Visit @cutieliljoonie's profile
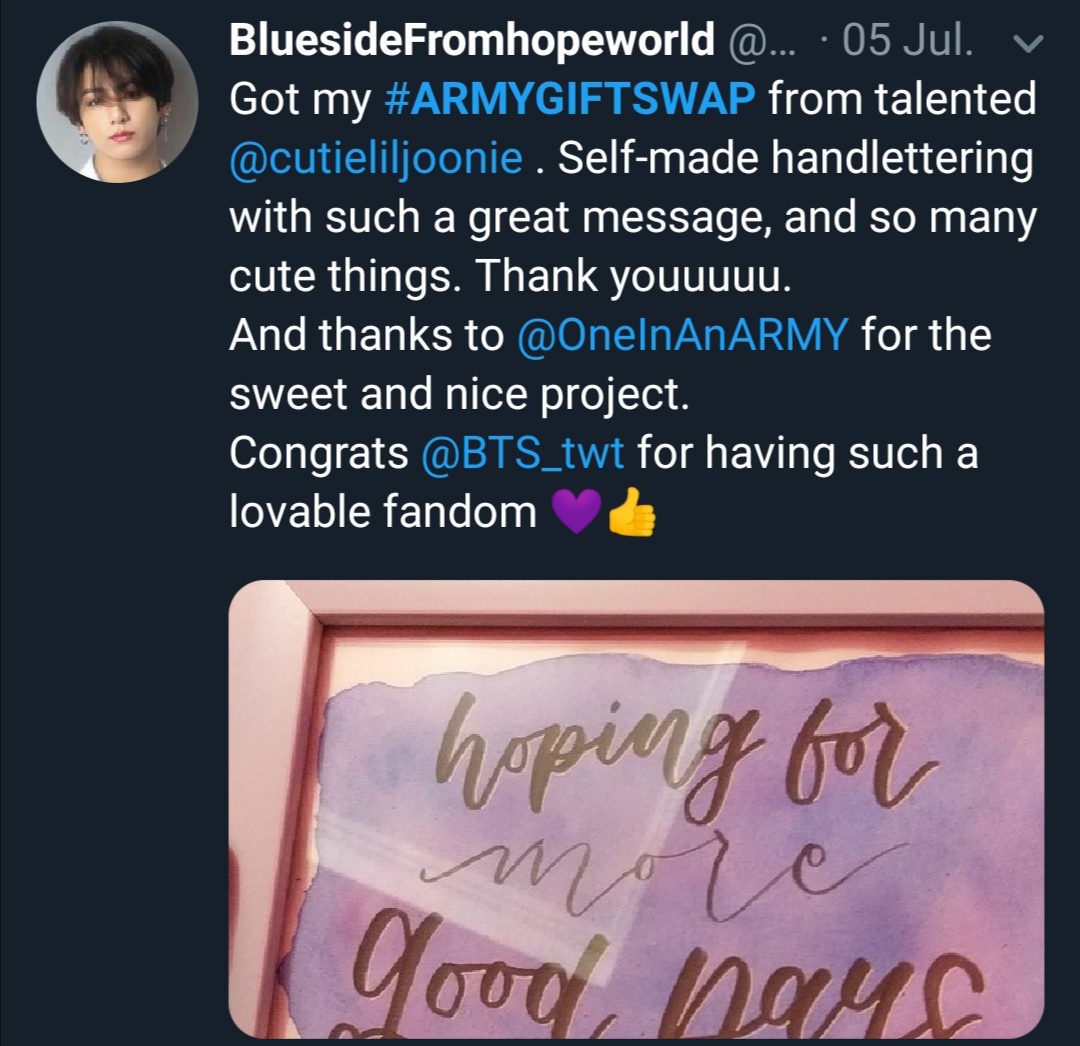This screenshot has height=1046, width=1080. click(x=370, y=155)
